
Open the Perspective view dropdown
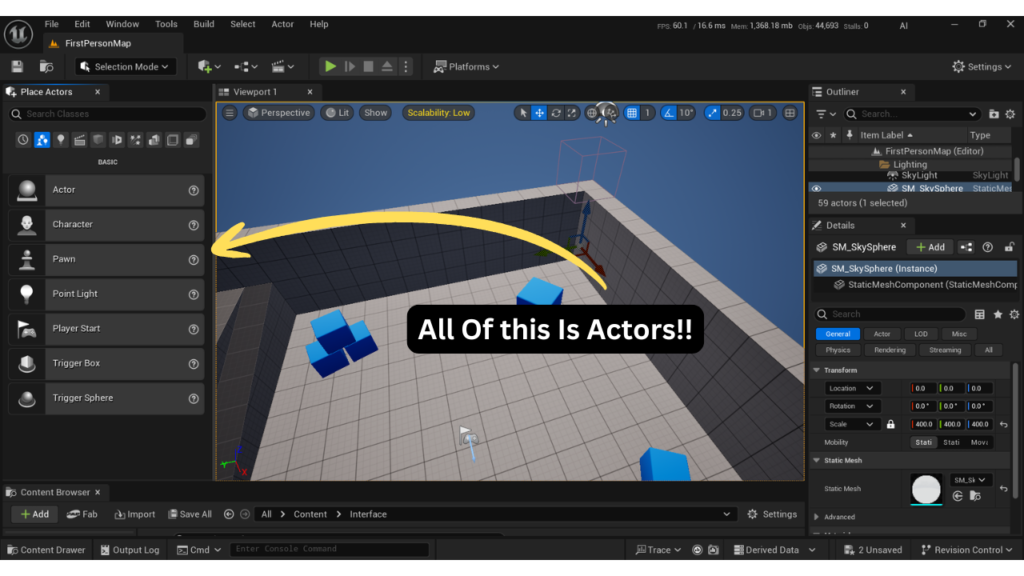coord(279,113)
